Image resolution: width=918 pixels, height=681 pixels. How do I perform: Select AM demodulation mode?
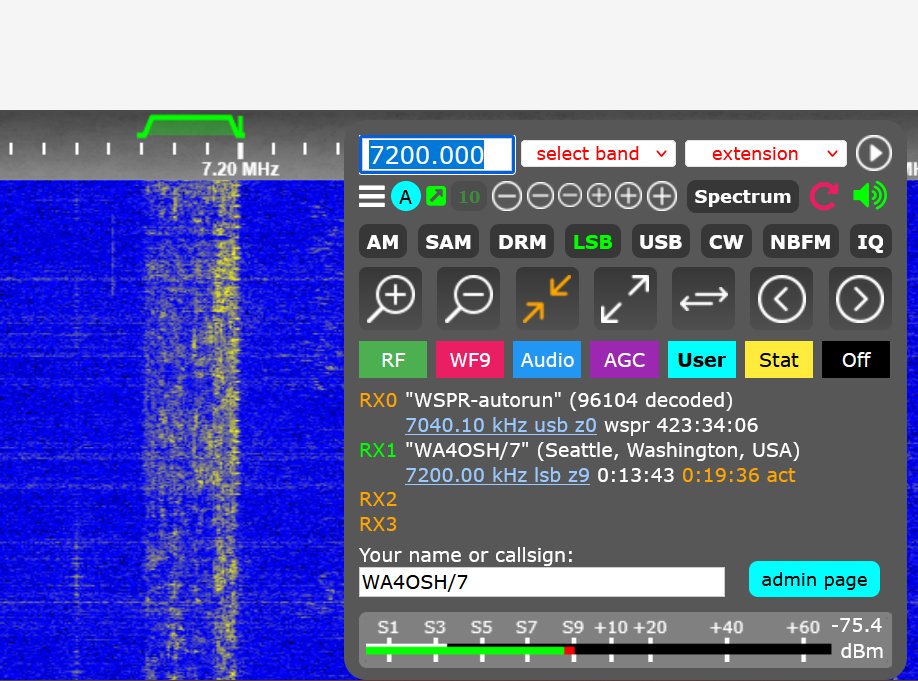[383, 241]
